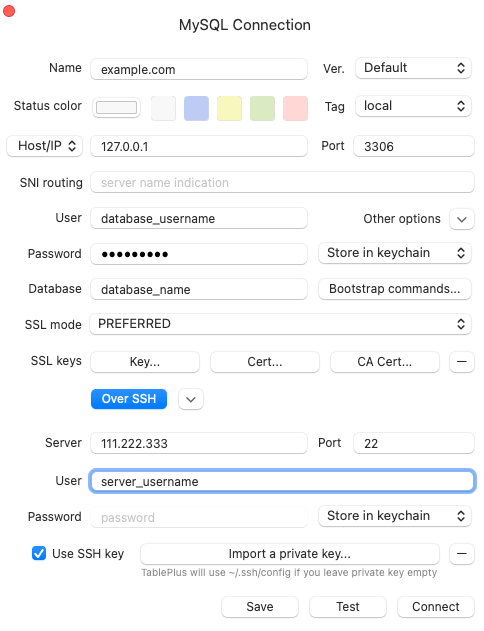Expand the chevron next to Over SSH
The image size is (484, 631).
(191, 400)
